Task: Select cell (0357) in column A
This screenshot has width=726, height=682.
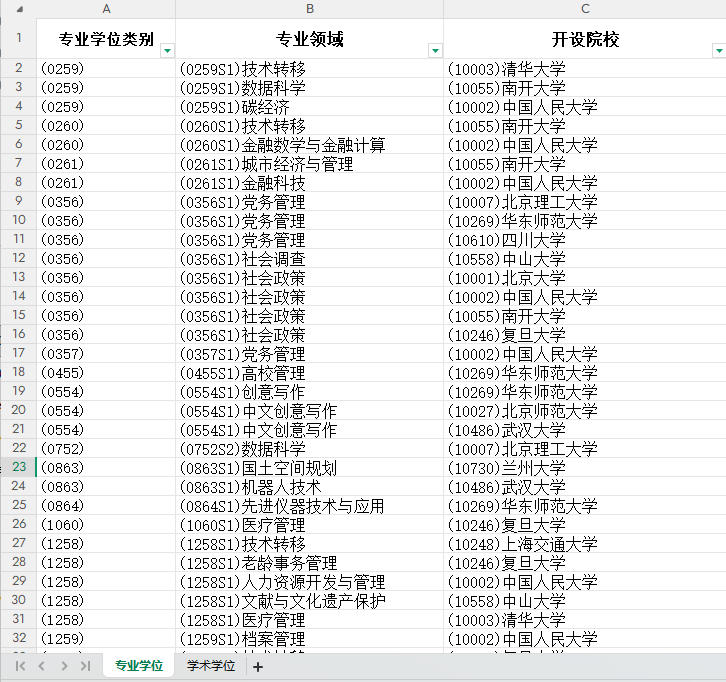Action: [106, 353]
